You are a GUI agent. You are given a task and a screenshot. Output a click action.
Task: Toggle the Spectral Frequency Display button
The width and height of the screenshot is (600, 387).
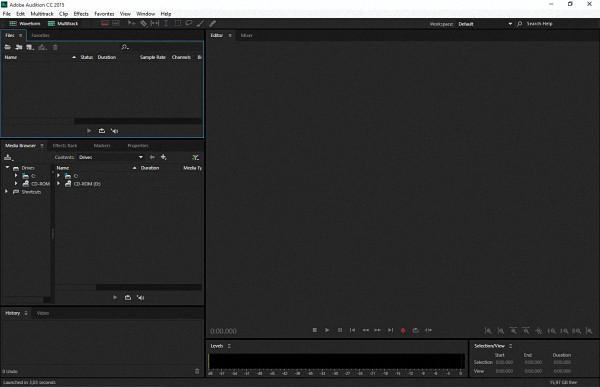[x=105, y=23]
